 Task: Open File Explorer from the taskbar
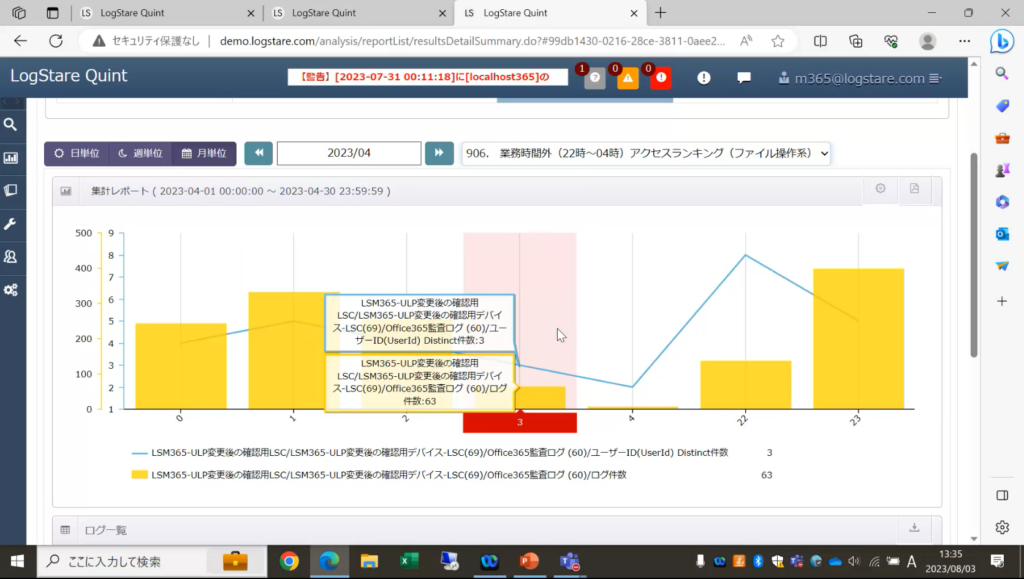(369, 561)
